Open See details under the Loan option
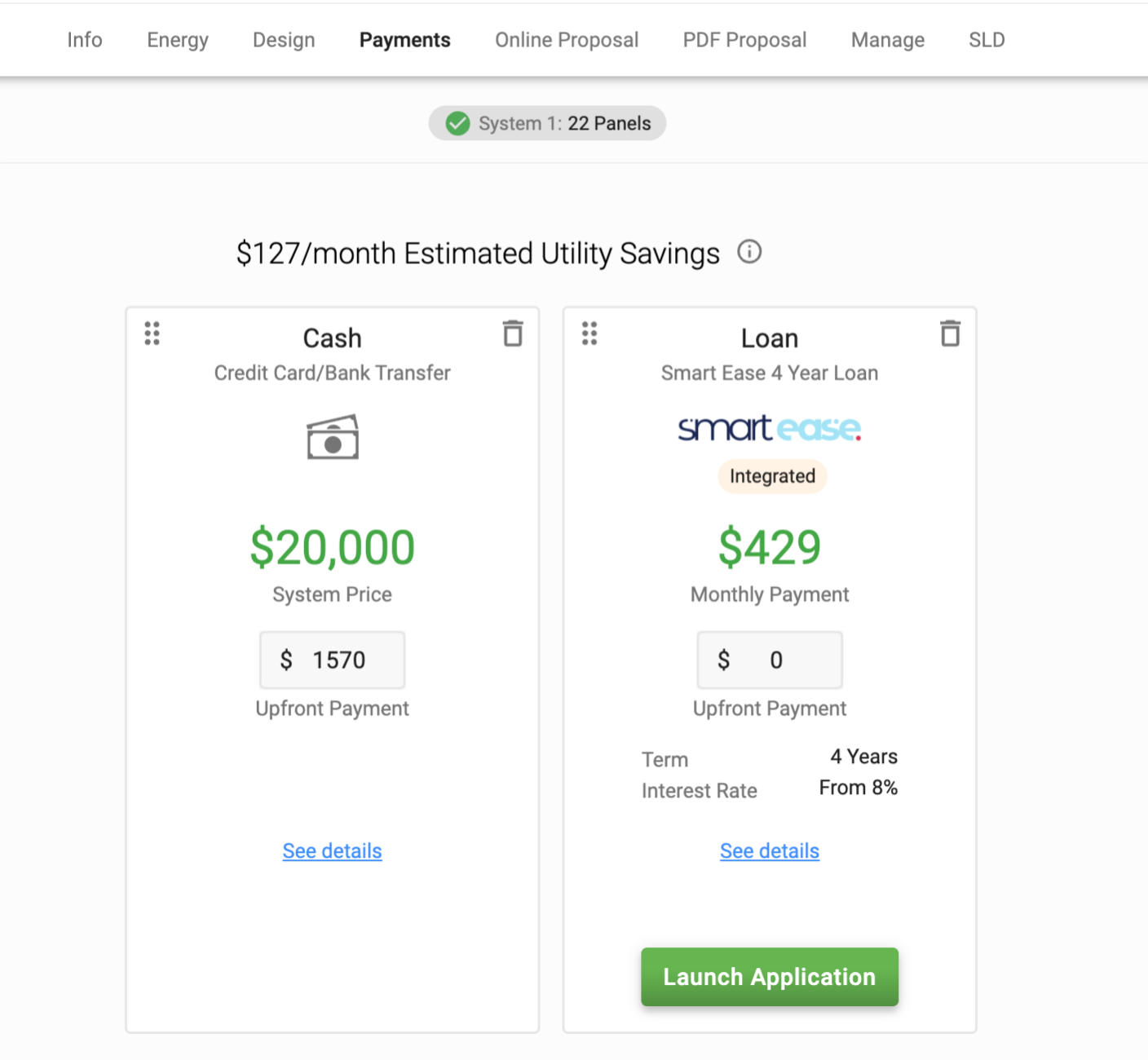1148x1060 pixels. coord(769,850)
